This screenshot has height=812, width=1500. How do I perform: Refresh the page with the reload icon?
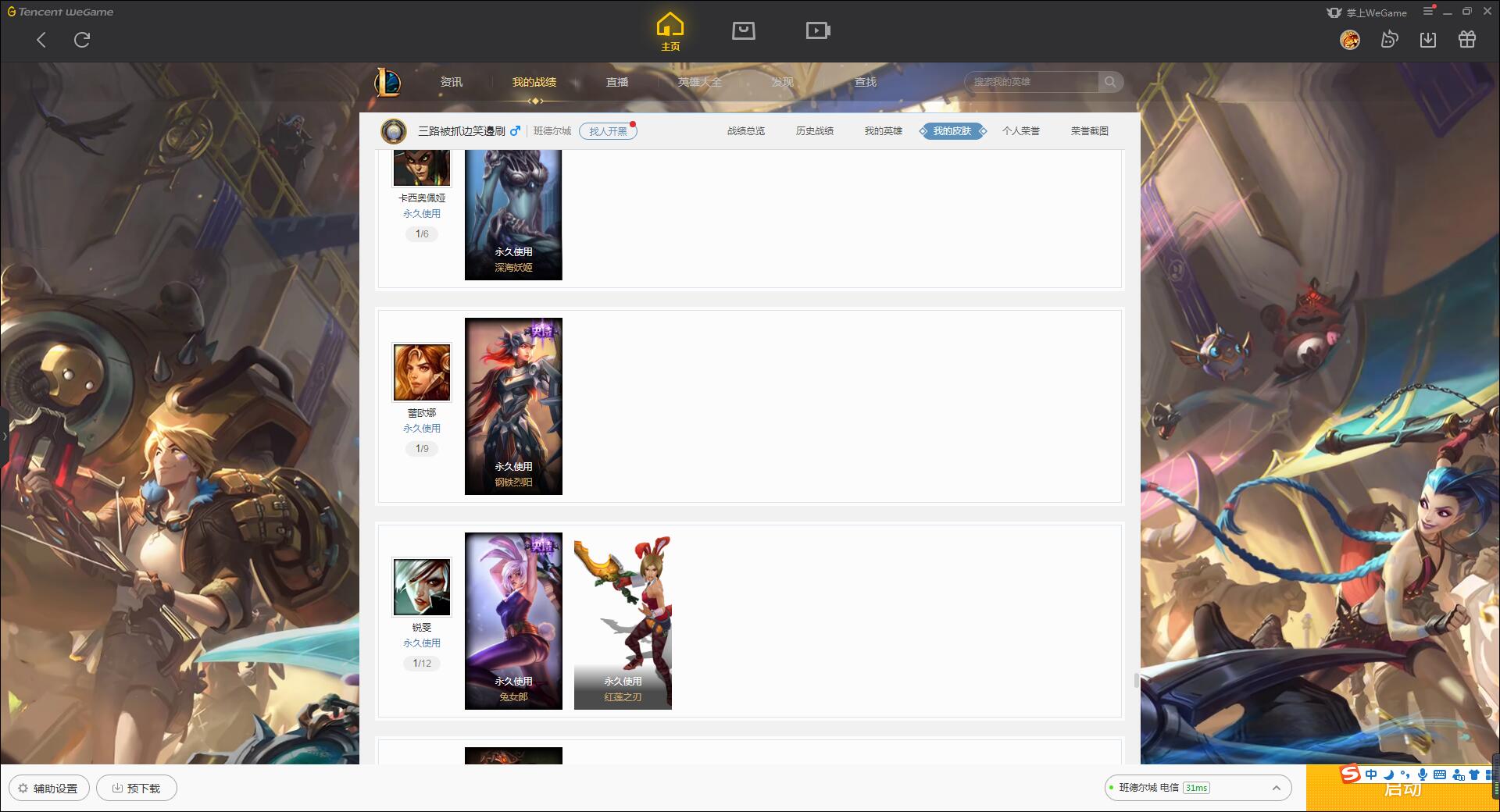[x=82, y=40]
